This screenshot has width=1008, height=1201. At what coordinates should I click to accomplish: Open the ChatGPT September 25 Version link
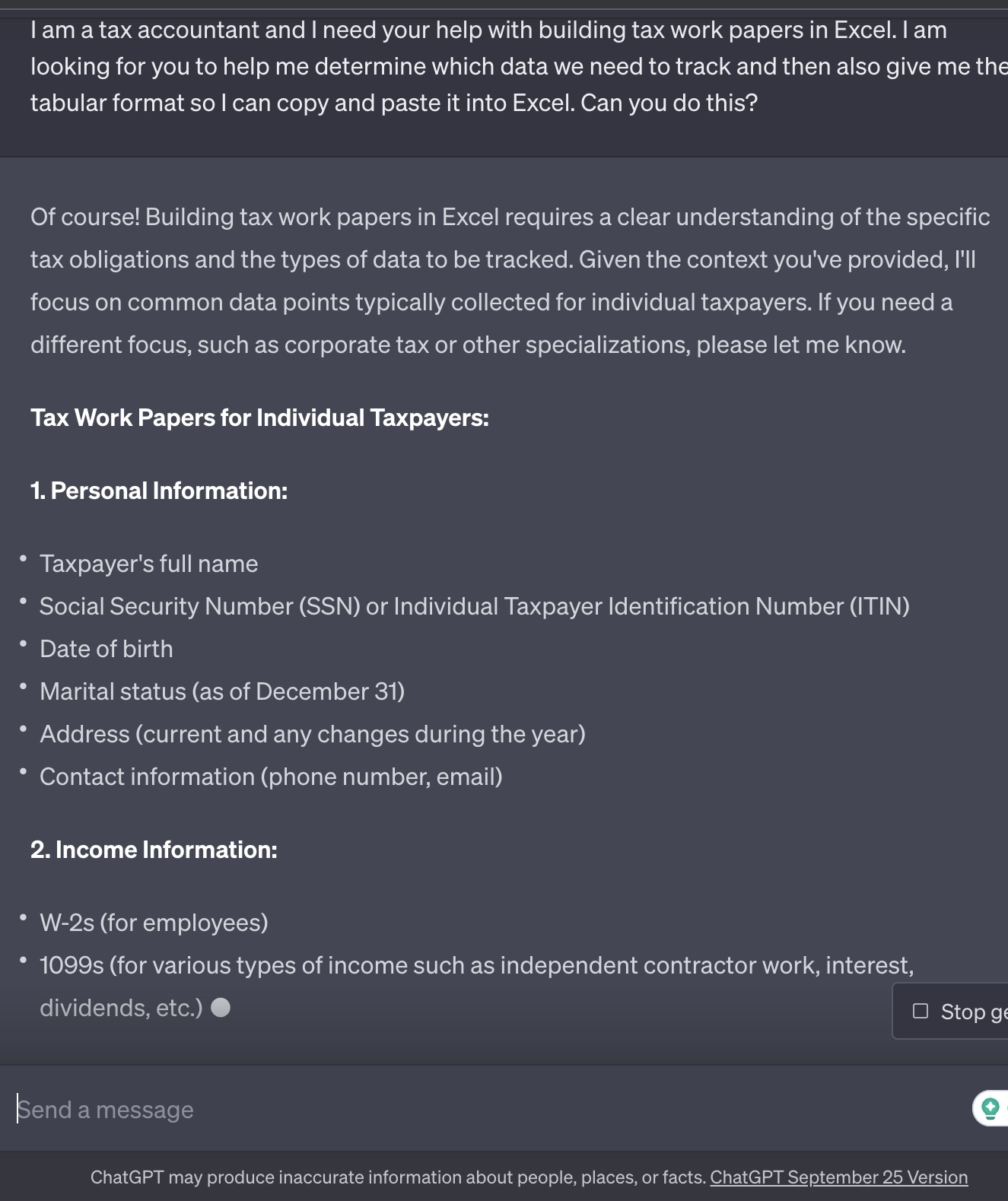(838, 1177)
